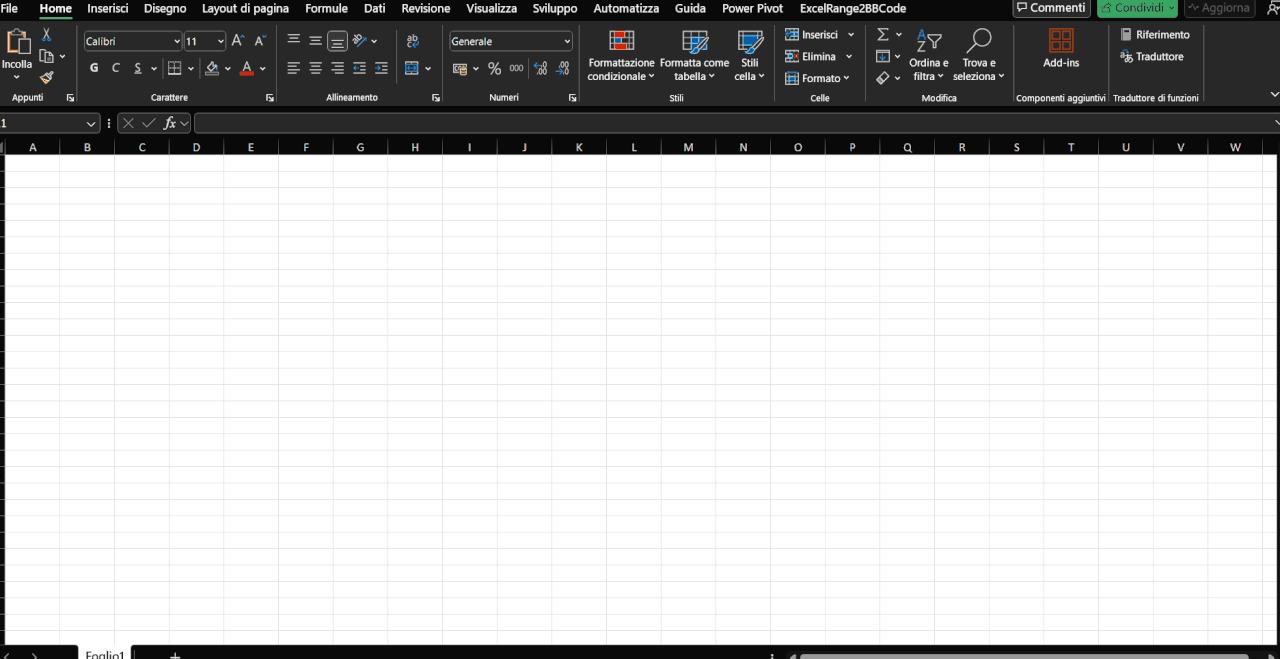Image resolution: width=1280 pixels, height=659 pixels.
Task: Toggle left horizontal text alignment
Action: pyautogui.click(x=294, y=68)
